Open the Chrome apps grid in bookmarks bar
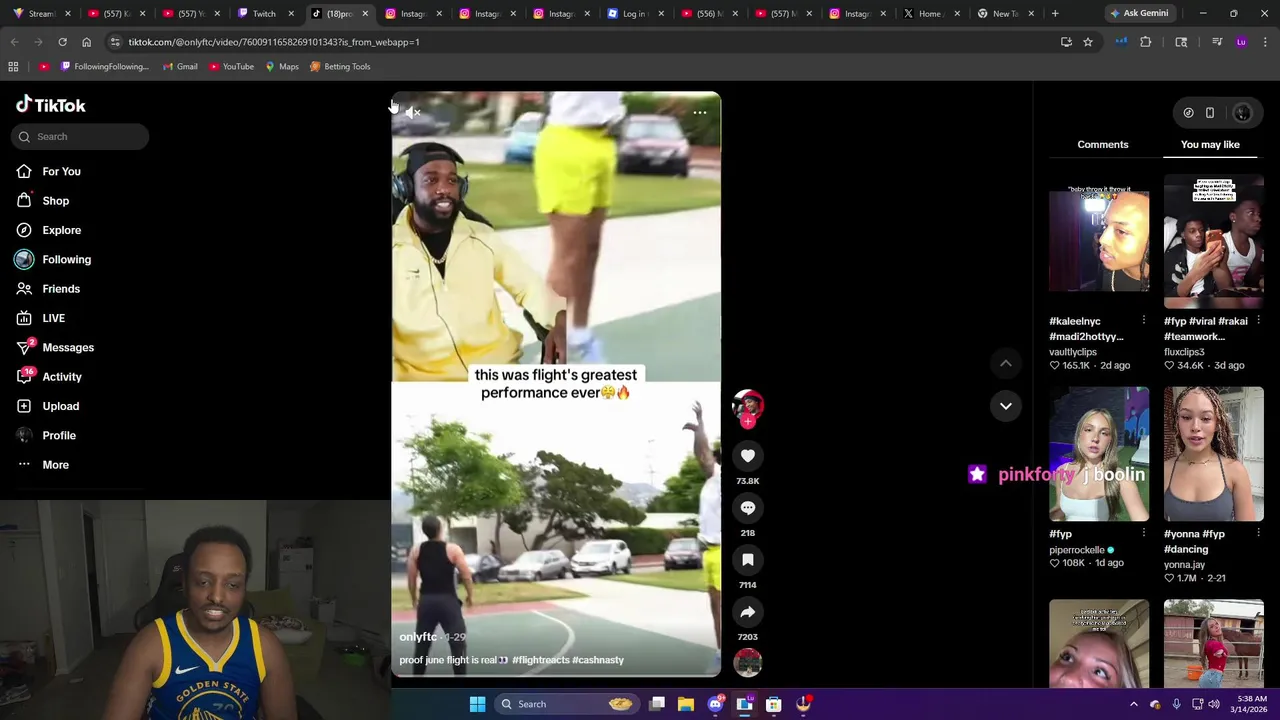 [13, 67]
